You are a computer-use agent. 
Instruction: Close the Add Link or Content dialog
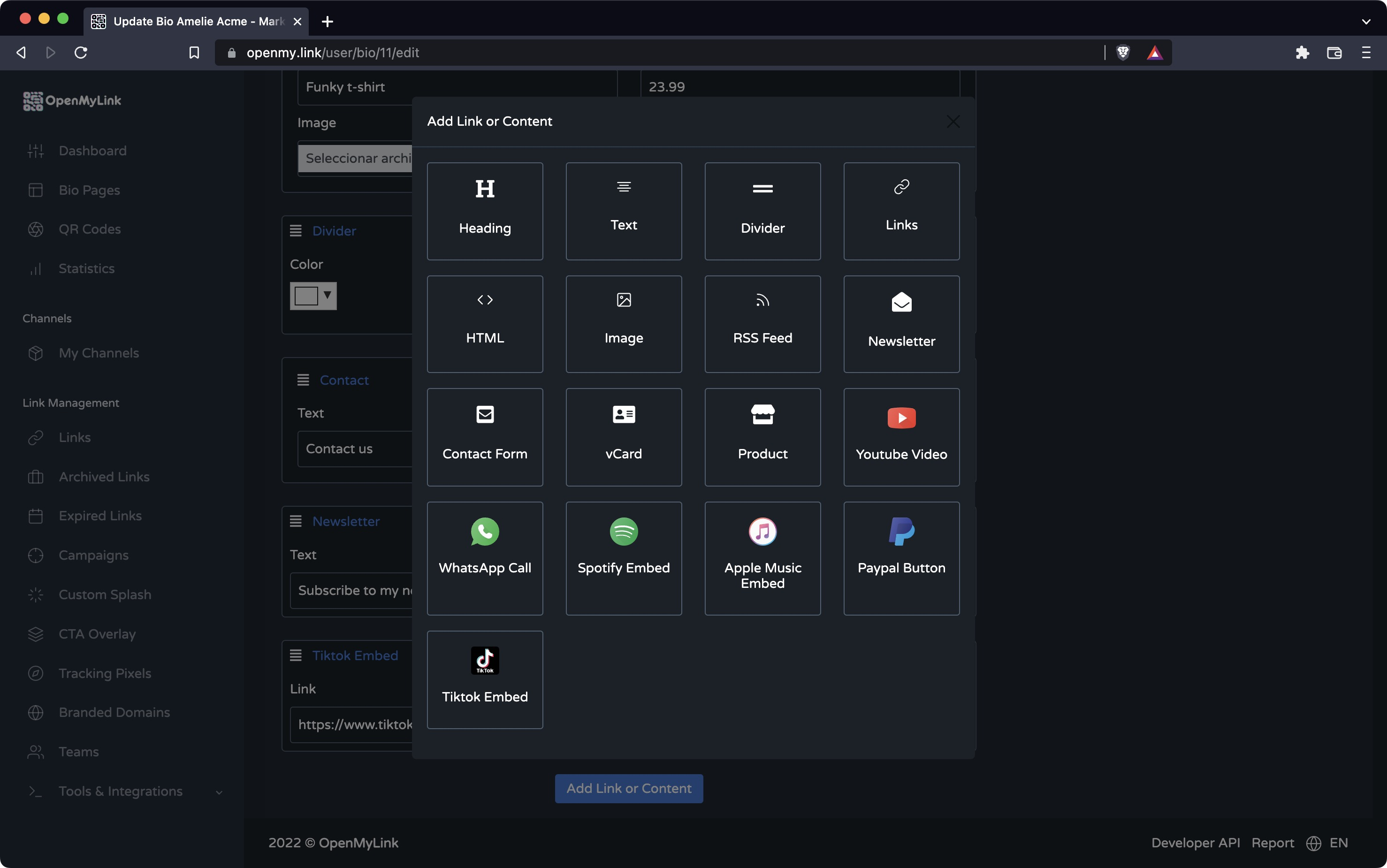[953, 122]
